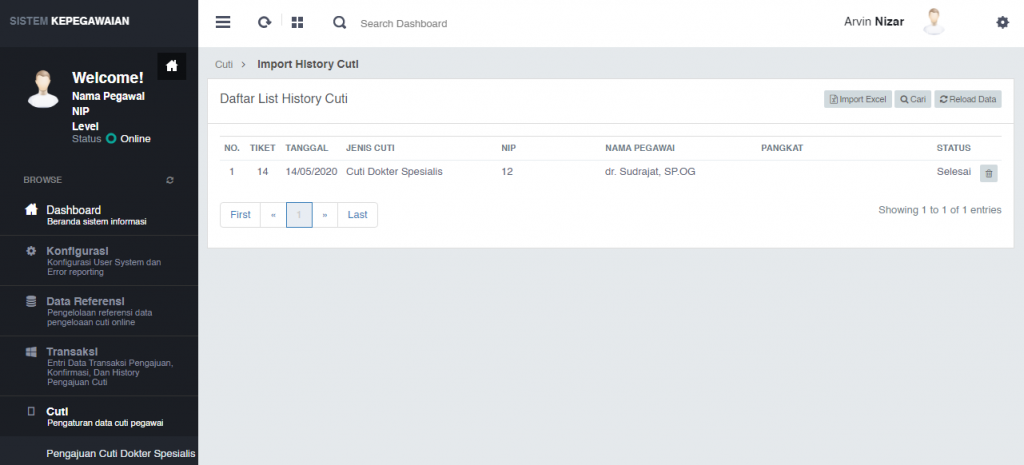
Task: Open the Dashboard menu item
Action: point(99,215)
